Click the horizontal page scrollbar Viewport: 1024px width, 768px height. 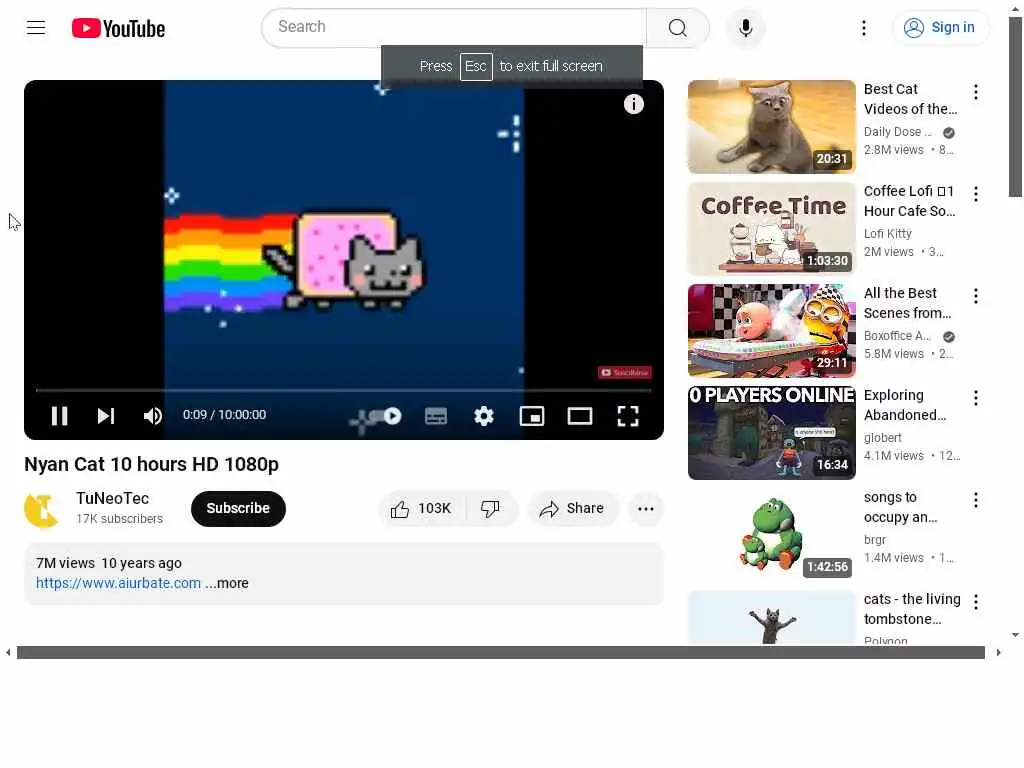click(500, 652)
